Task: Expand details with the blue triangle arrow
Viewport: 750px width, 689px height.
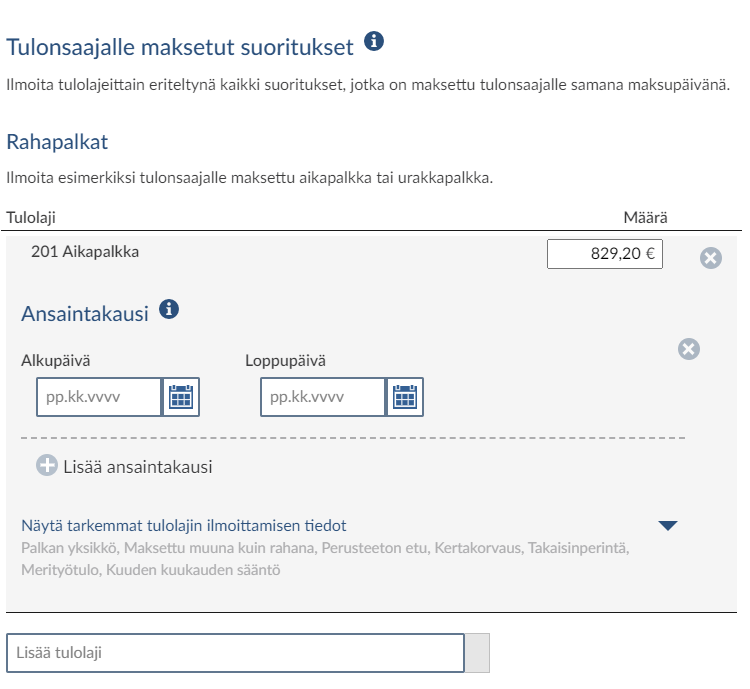Action: (668, 525)
